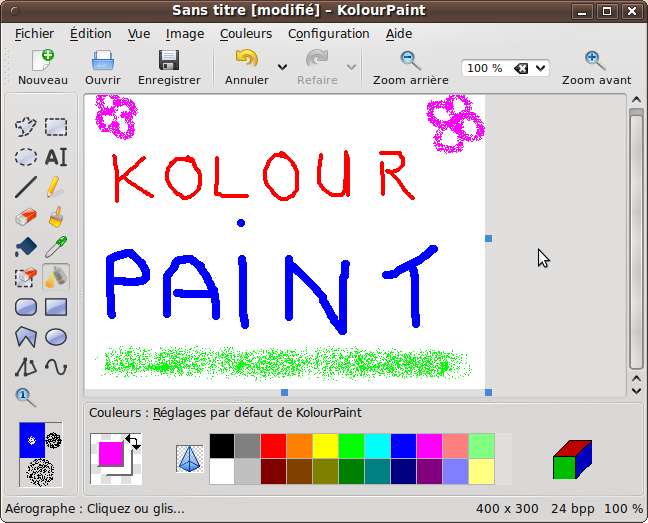Select the Color Picker eyedropper tool

point(56,246)
